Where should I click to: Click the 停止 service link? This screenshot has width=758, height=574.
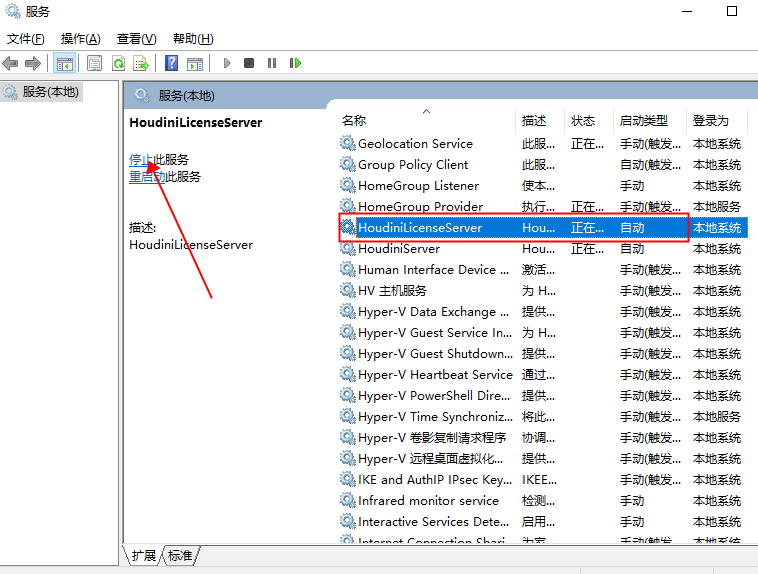141,160
